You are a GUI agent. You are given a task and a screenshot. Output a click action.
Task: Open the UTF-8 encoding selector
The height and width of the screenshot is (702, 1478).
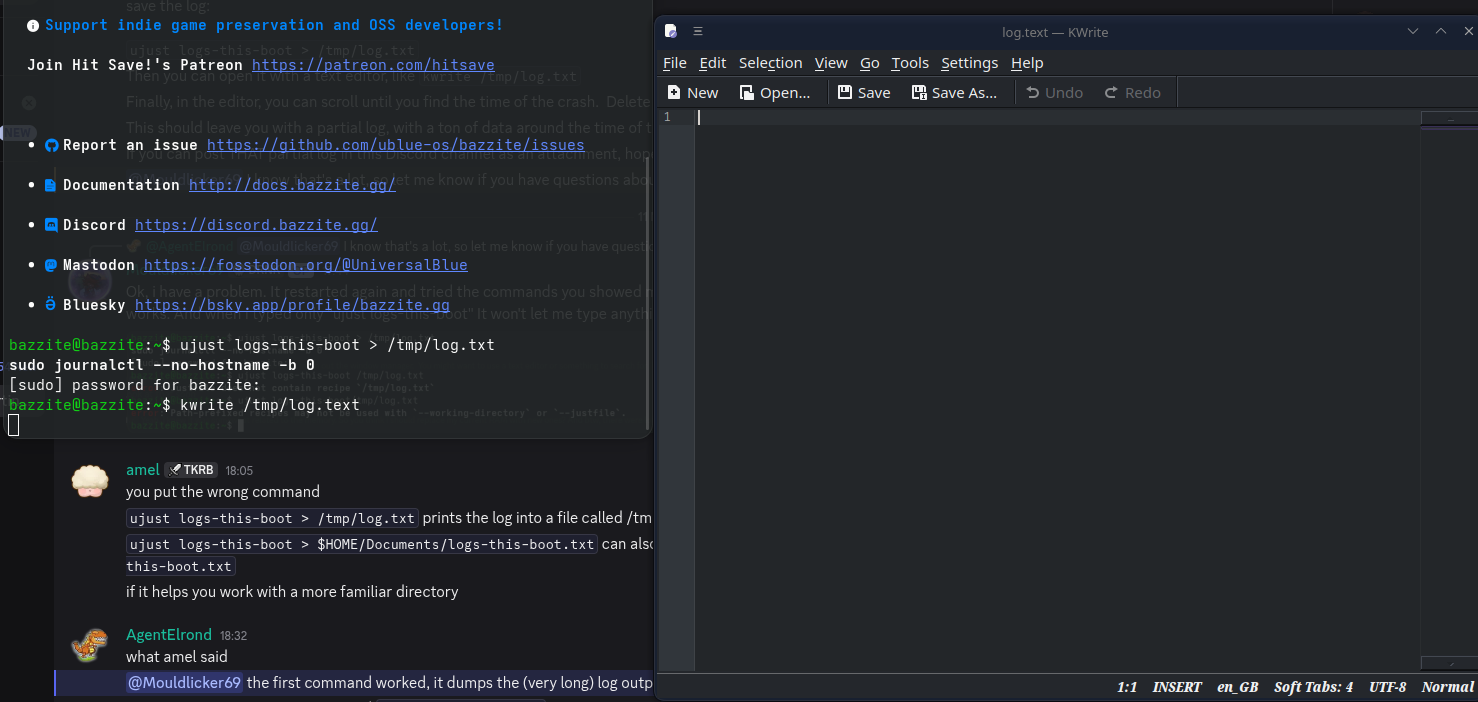(x=1388, y=687)
